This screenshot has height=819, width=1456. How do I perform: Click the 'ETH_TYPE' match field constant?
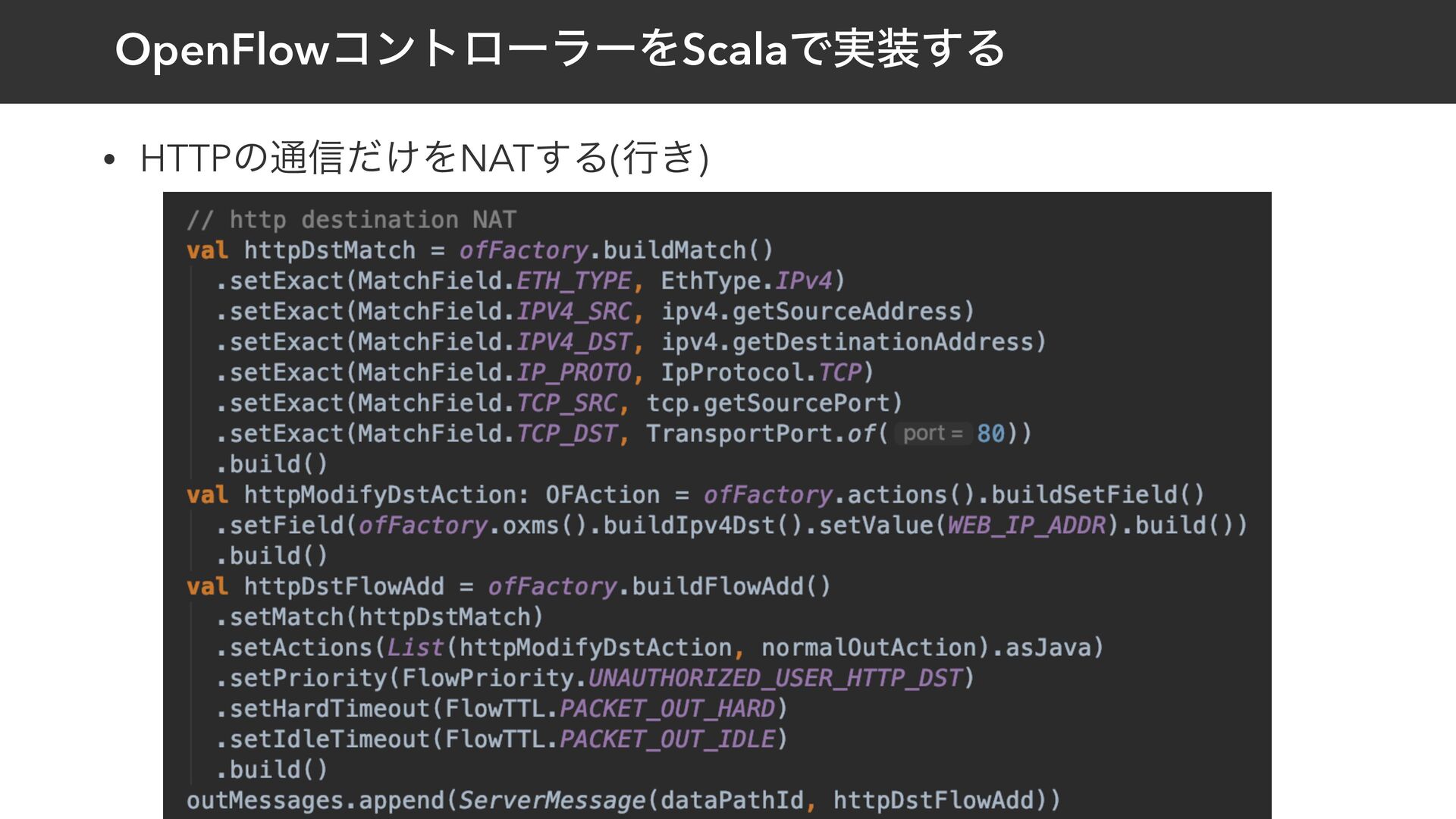coord(573,281)
